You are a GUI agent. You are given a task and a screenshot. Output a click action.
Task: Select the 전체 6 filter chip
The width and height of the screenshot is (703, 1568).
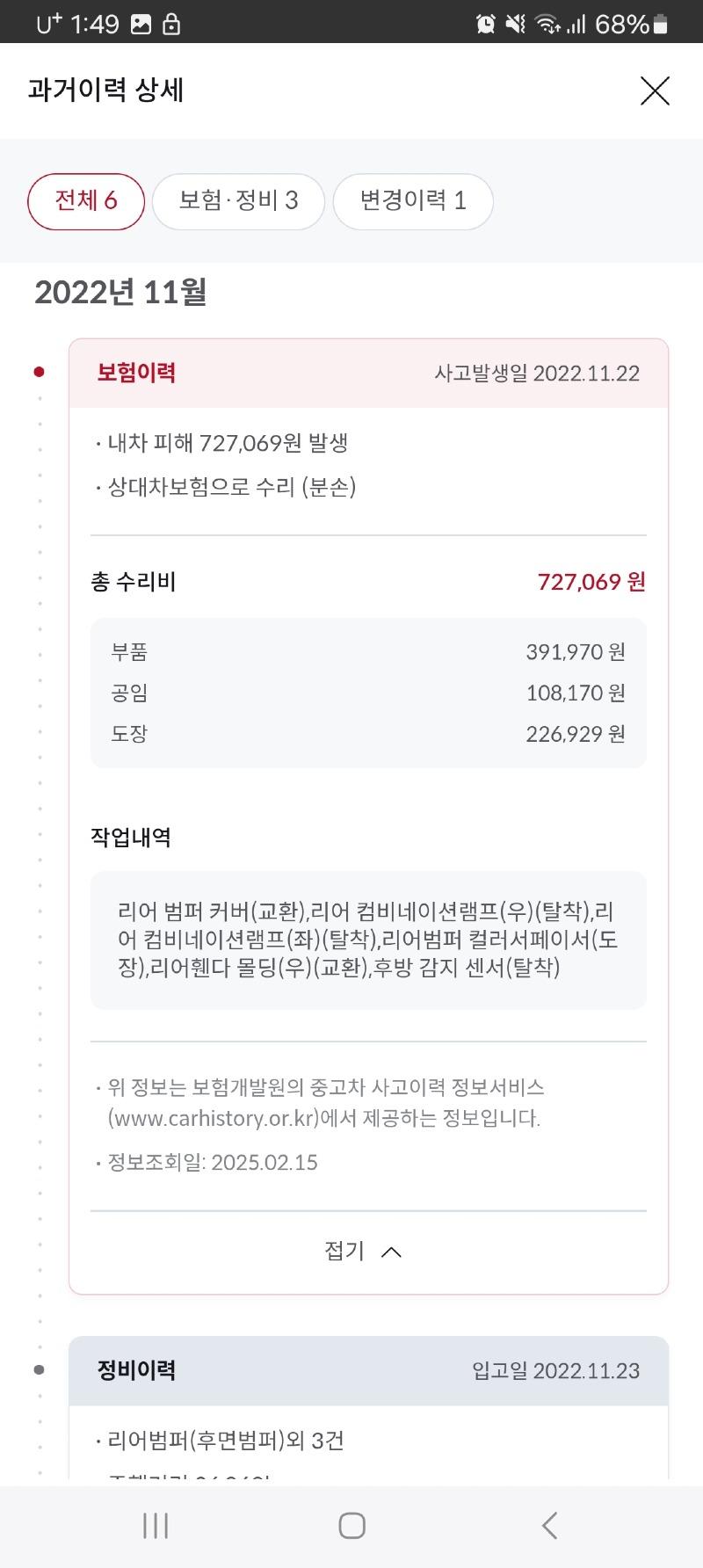coord(86,201)
